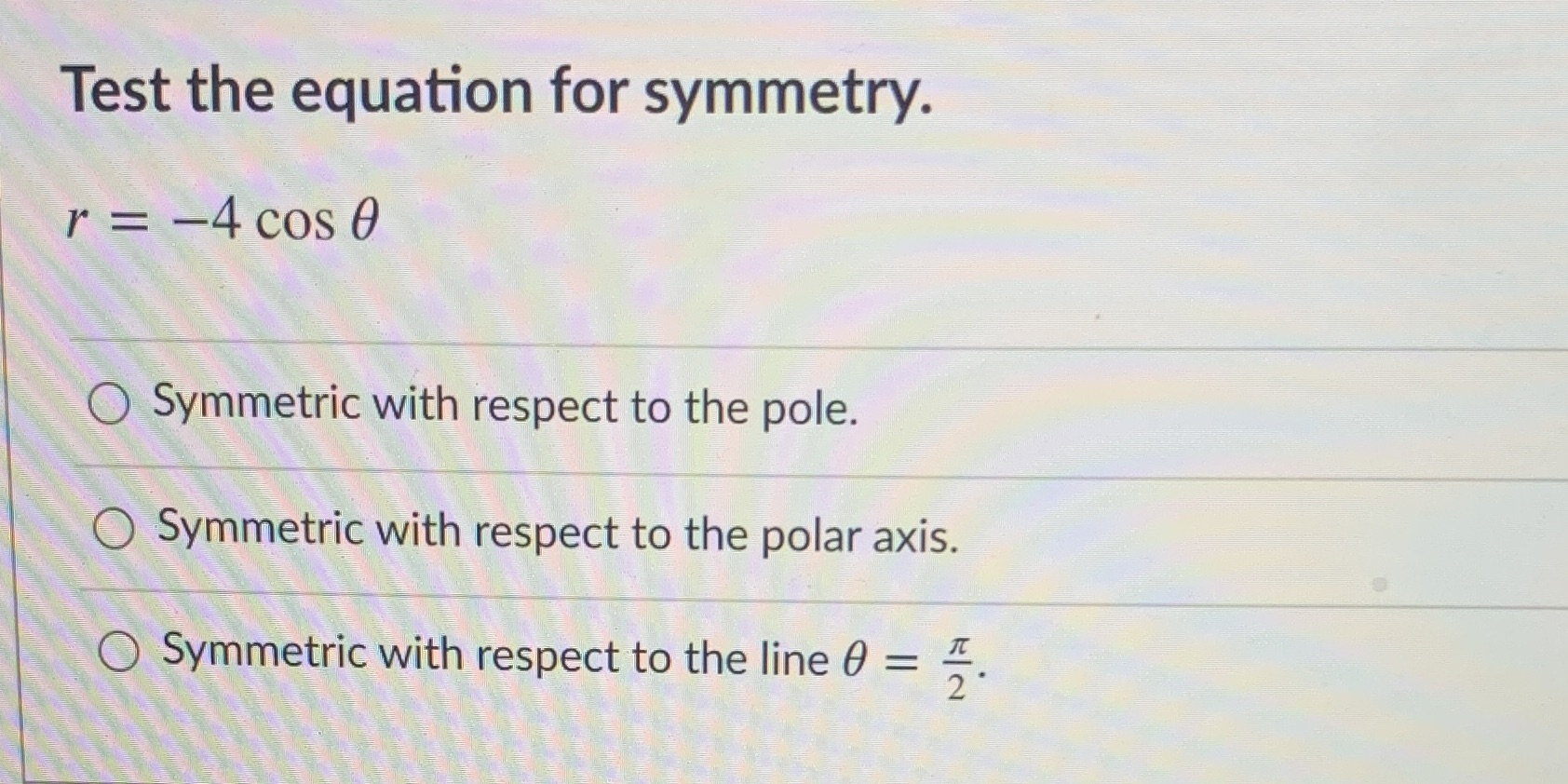Click the answer label 'Symmetric with respect to the pole'
Screen dimensions: 1568x784
(503, 404)
